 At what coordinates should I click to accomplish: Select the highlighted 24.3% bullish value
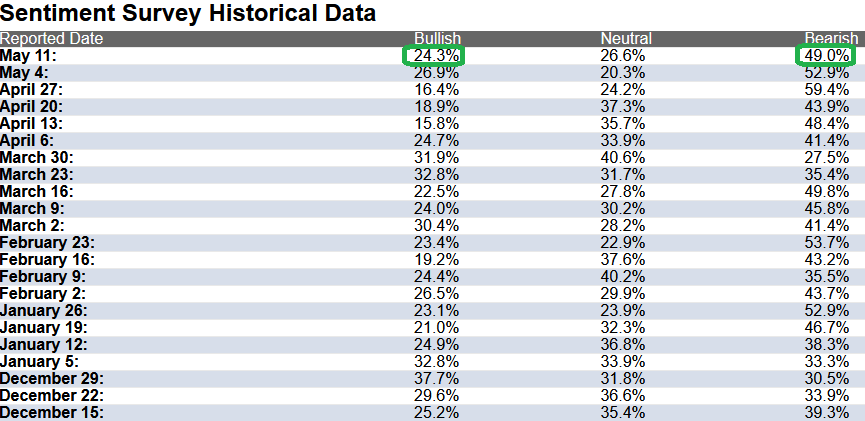434,56
